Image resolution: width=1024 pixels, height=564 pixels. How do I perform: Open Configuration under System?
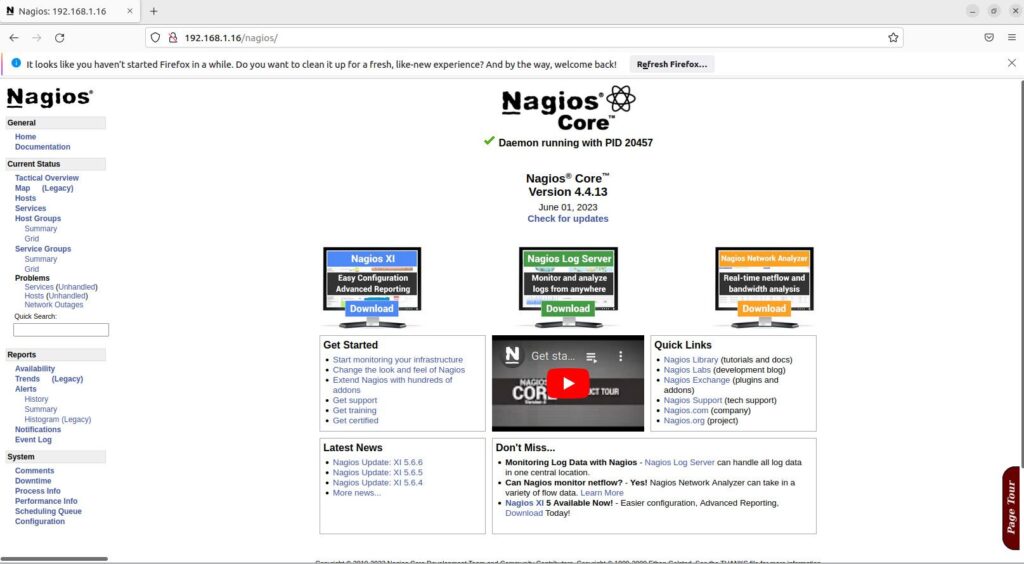pos(40,522)
